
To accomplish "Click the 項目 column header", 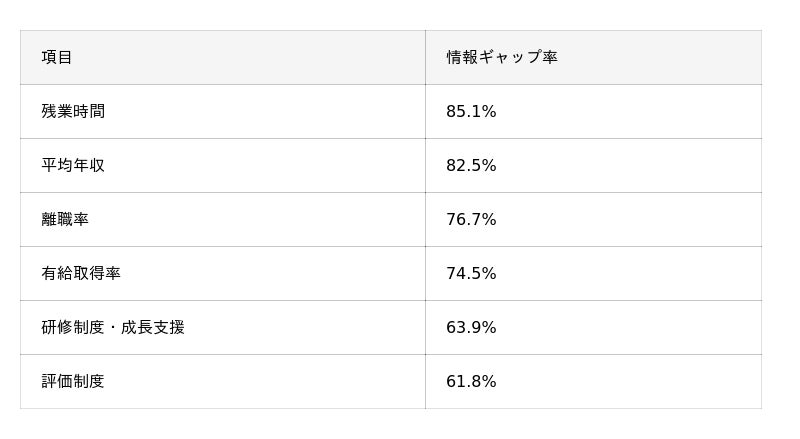I will [x=57, y=57].
